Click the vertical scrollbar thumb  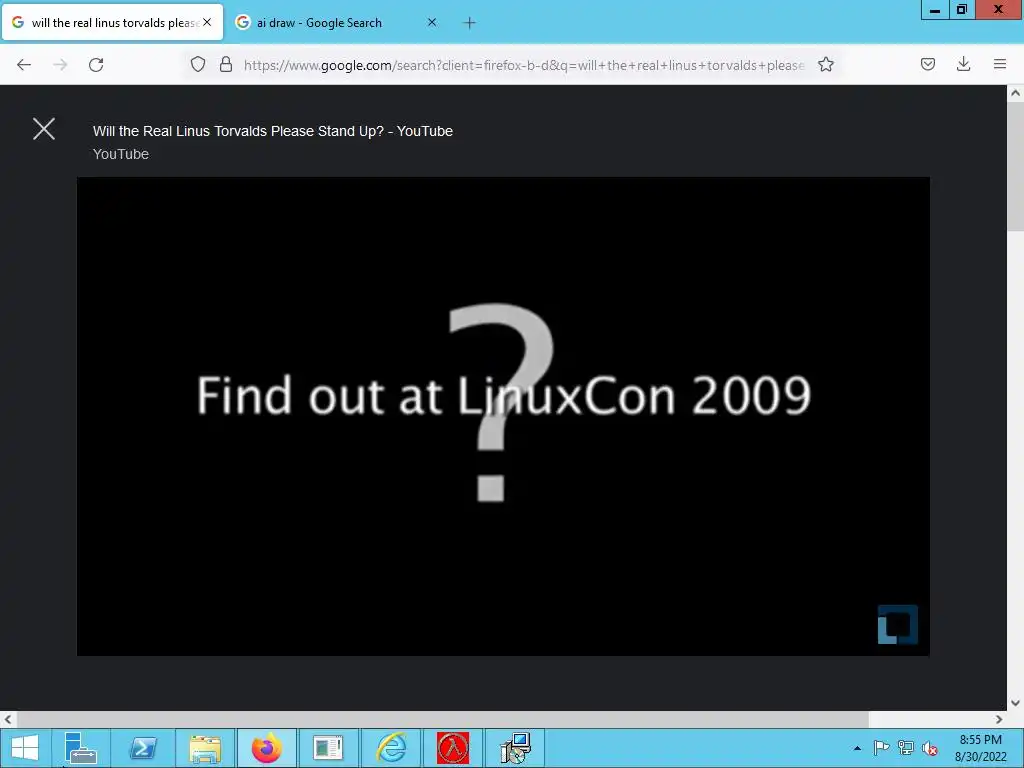tap(1015, 166)
